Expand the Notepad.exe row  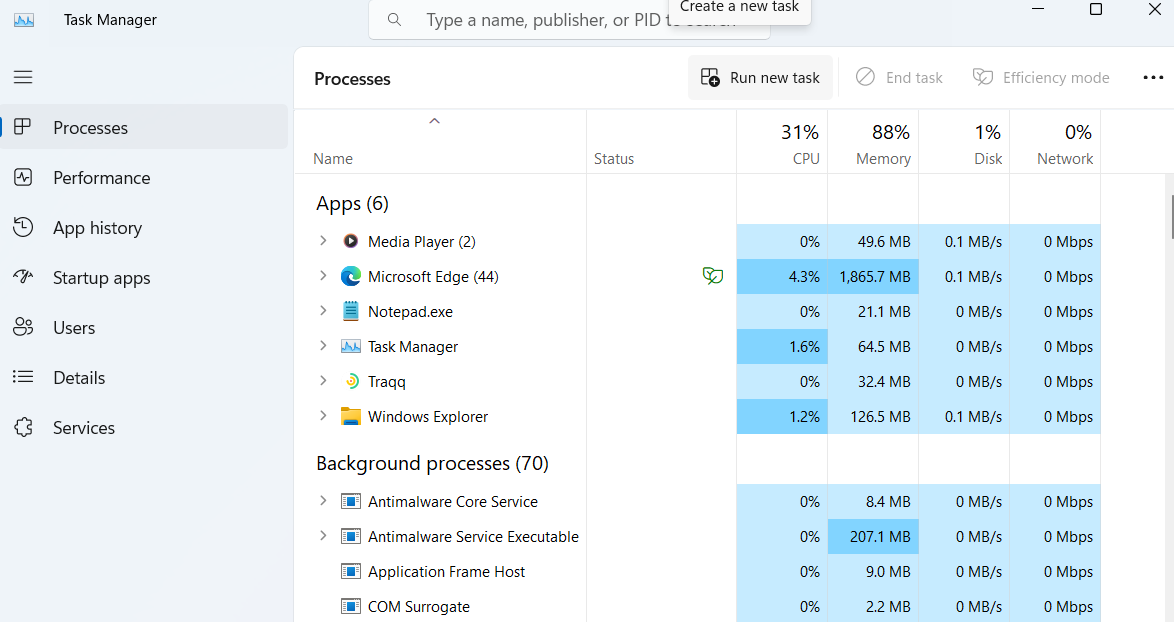pos(323,311)
